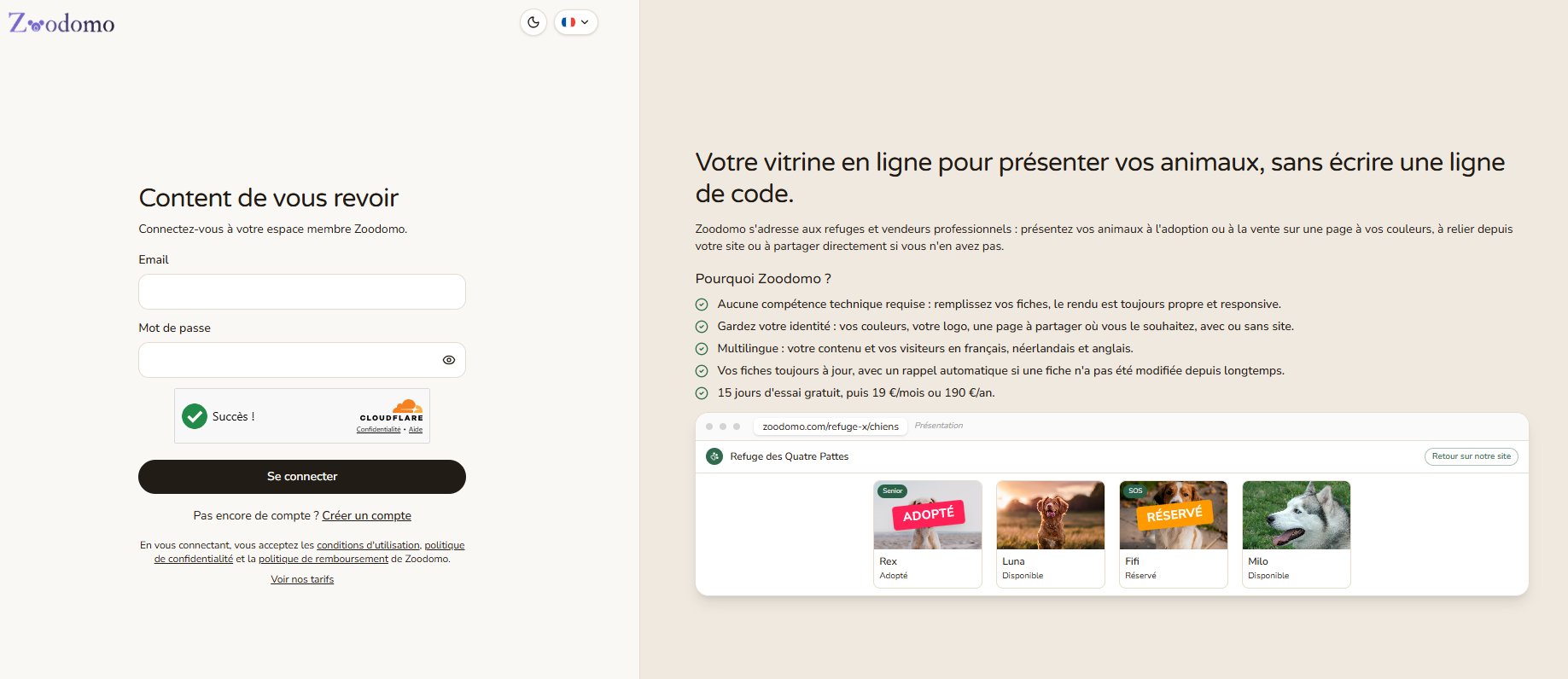
Task: Click check icon beside Aucune compétence technique
Action: [x=702, y=305]
